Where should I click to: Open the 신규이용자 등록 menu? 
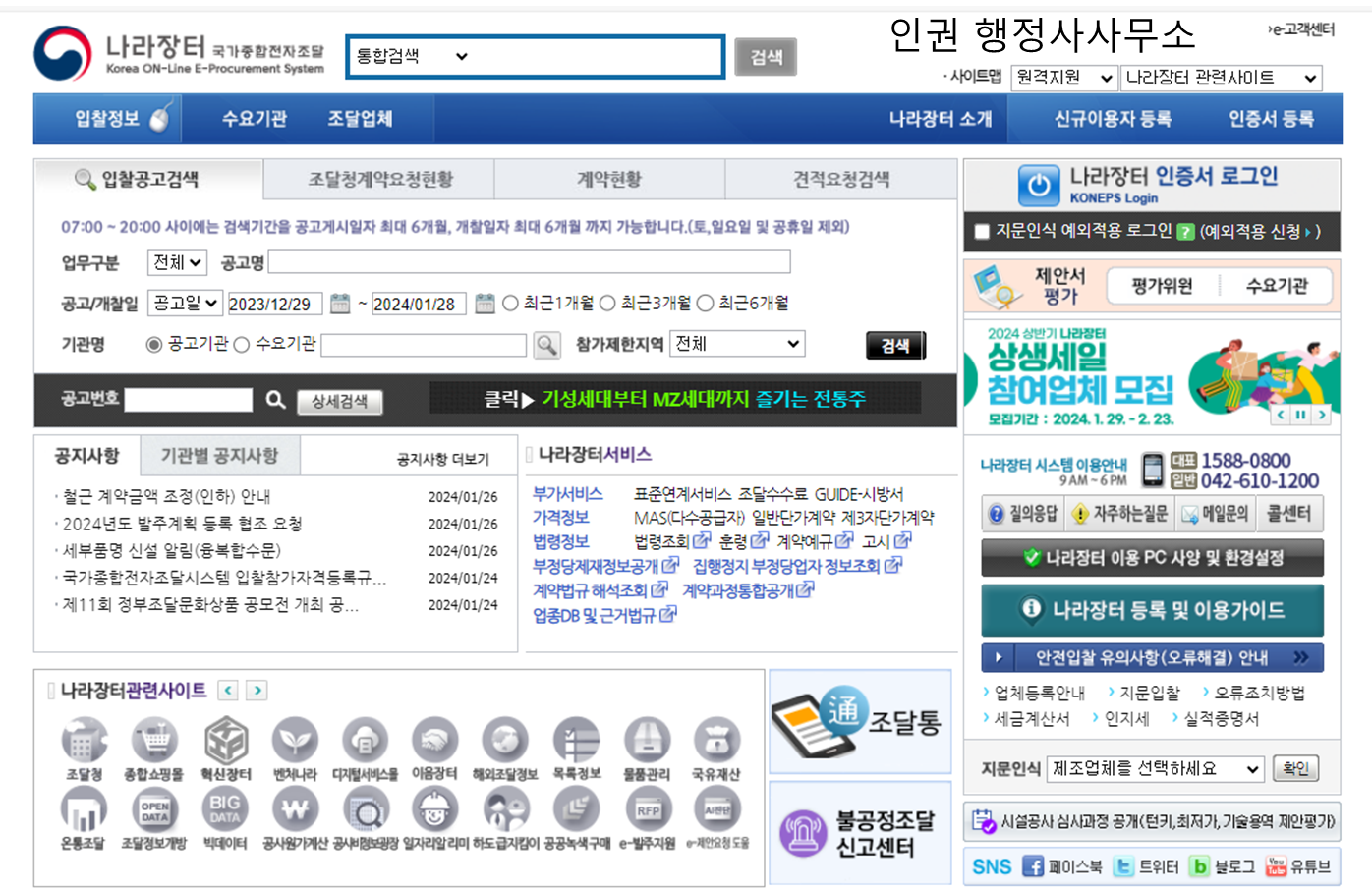1113,119
